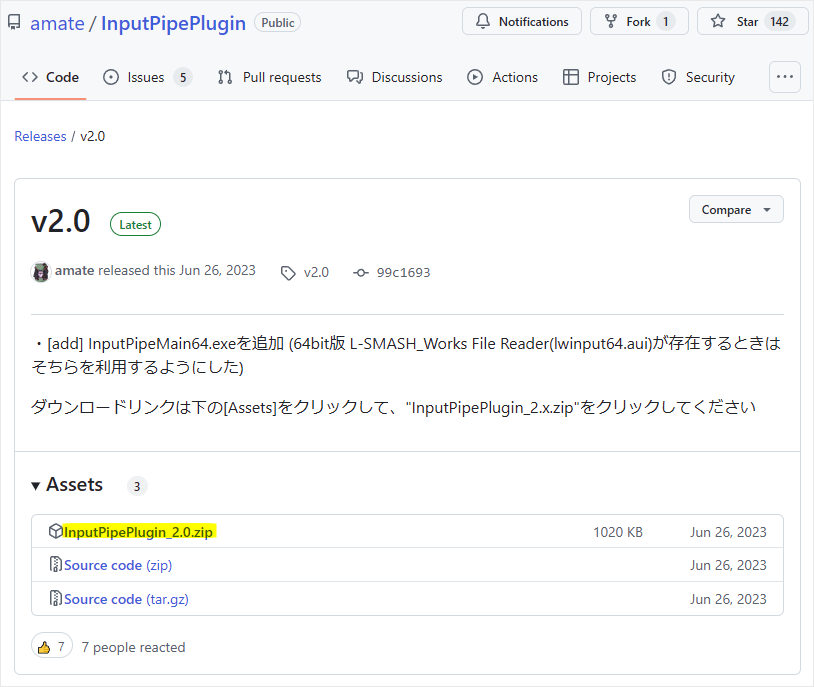Switch to the Issues tab
The image size is (814, 687).
147,77
